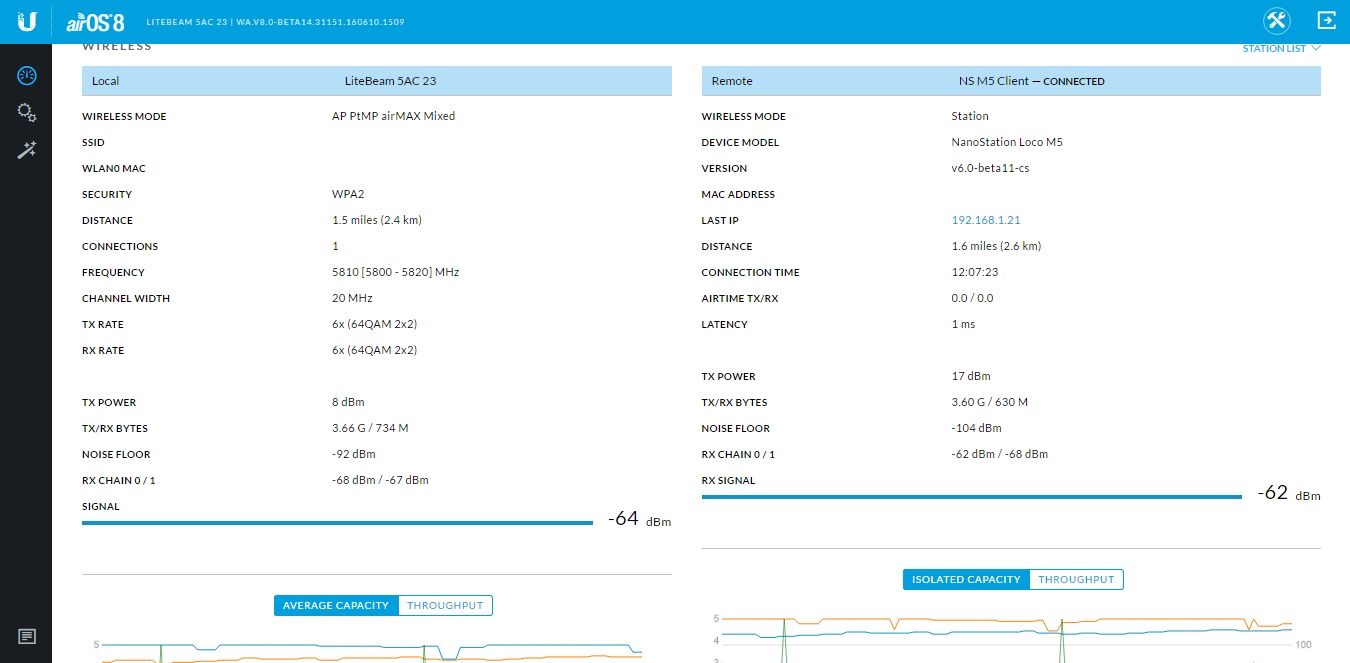Screen dimensions: 1350x663
Task: Select local RX chain -68 dBm / -67 dBm
Action: (380, 480)
